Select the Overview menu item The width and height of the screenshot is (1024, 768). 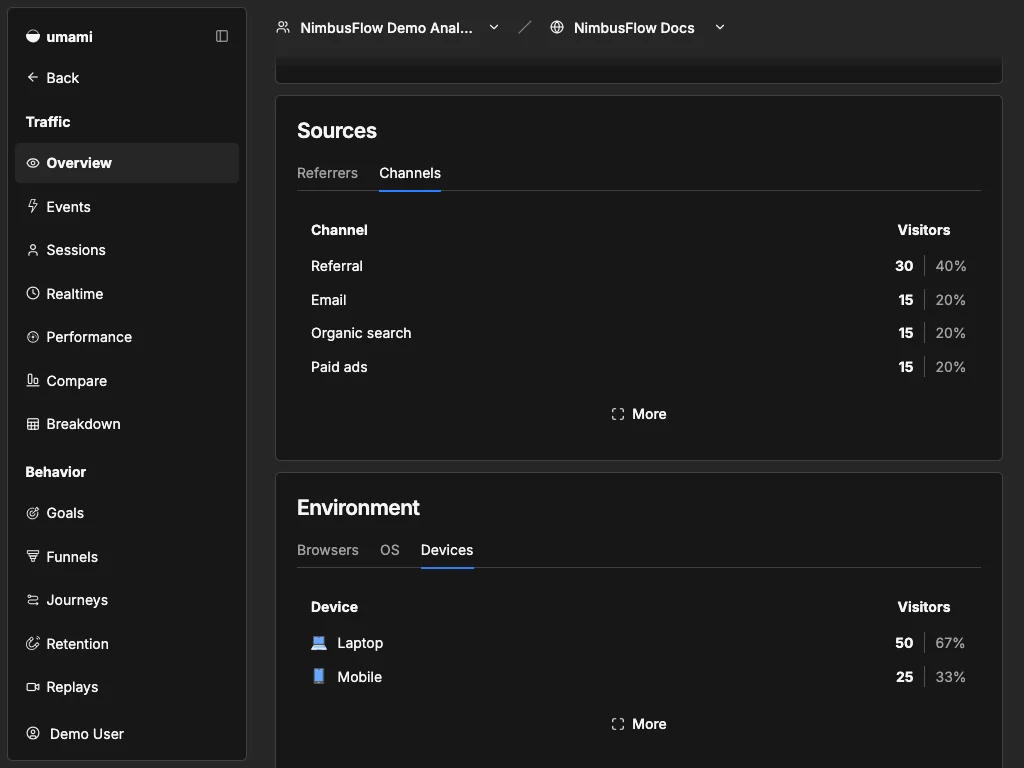[127, 163]
